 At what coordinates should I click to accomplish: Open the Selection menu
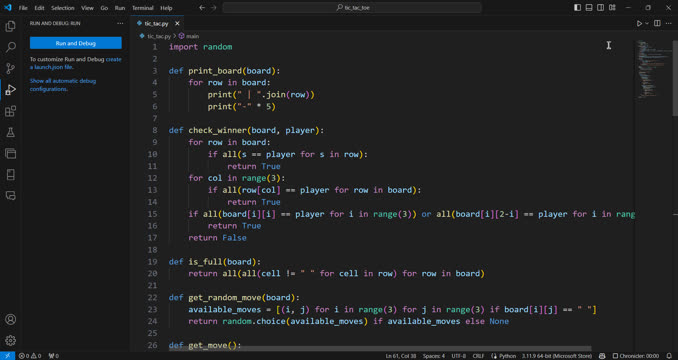pyautogui.click(x=63, y=8)
